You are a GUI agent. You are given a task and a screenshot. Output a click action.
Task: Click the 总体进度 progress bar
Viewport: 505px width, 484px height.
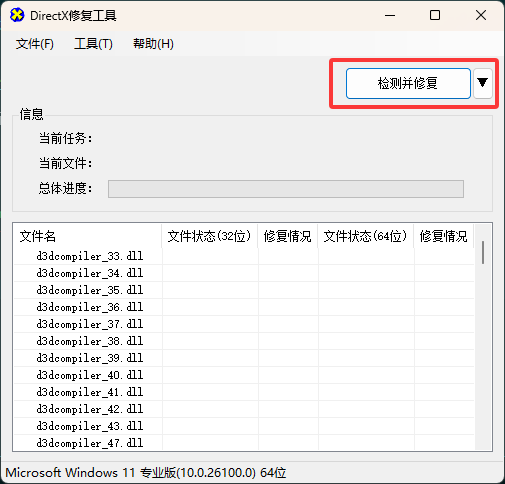[x=286, y=189]
